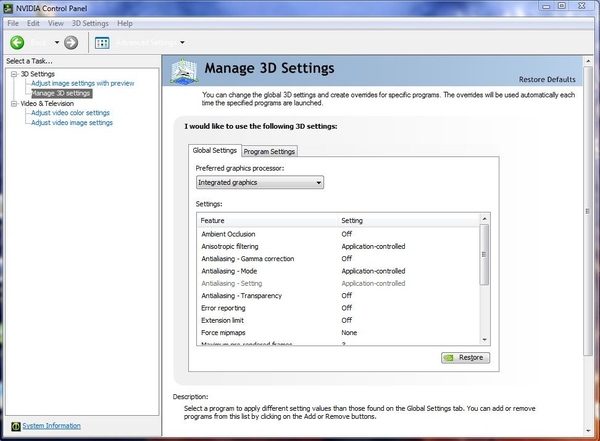The image size is (600, 441).
Task: Open the 3D Settings menu
Action: coord(89,22)
